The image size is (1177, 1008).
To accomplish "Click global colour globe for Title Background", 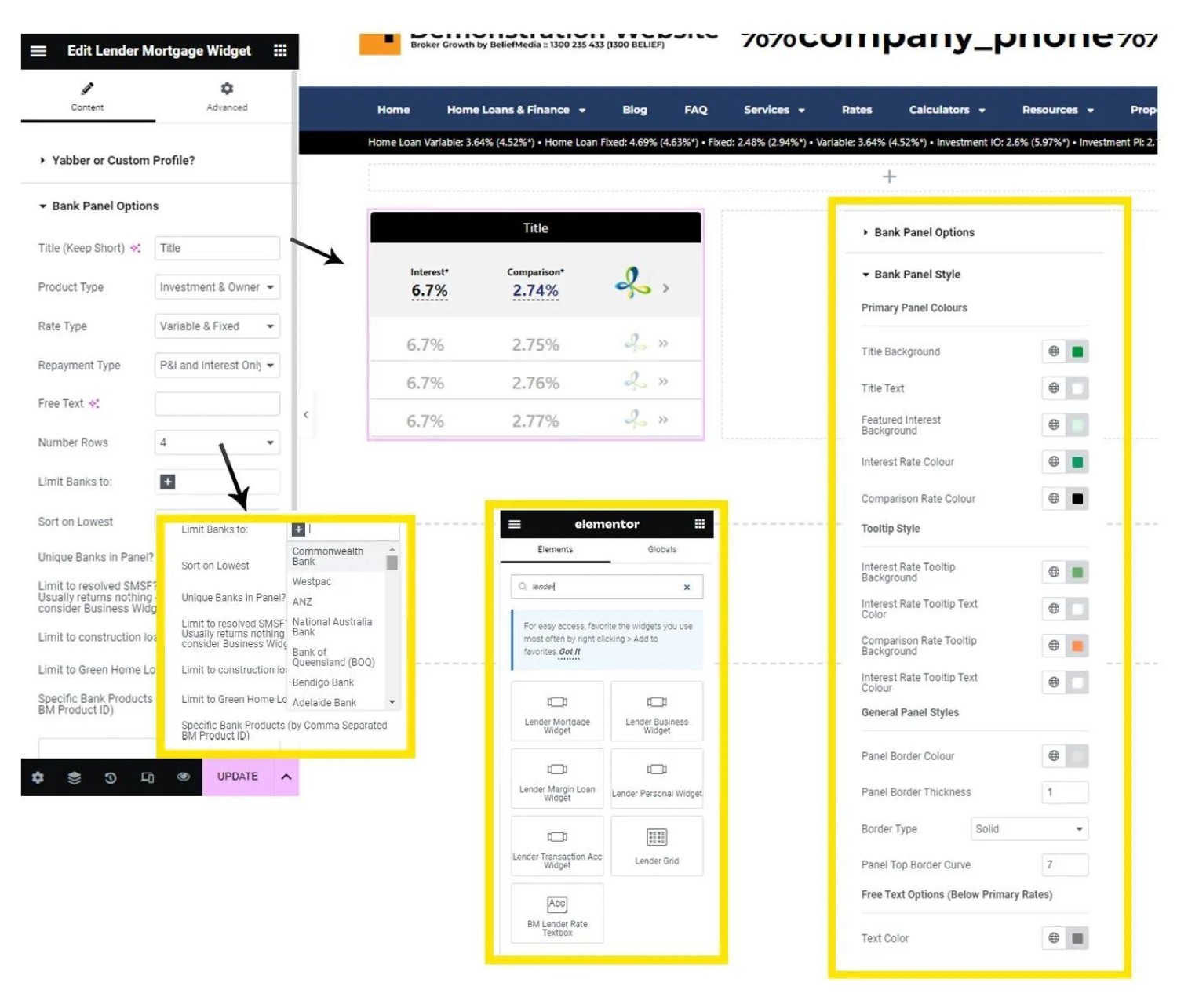I will click(x=1054, y=351).
